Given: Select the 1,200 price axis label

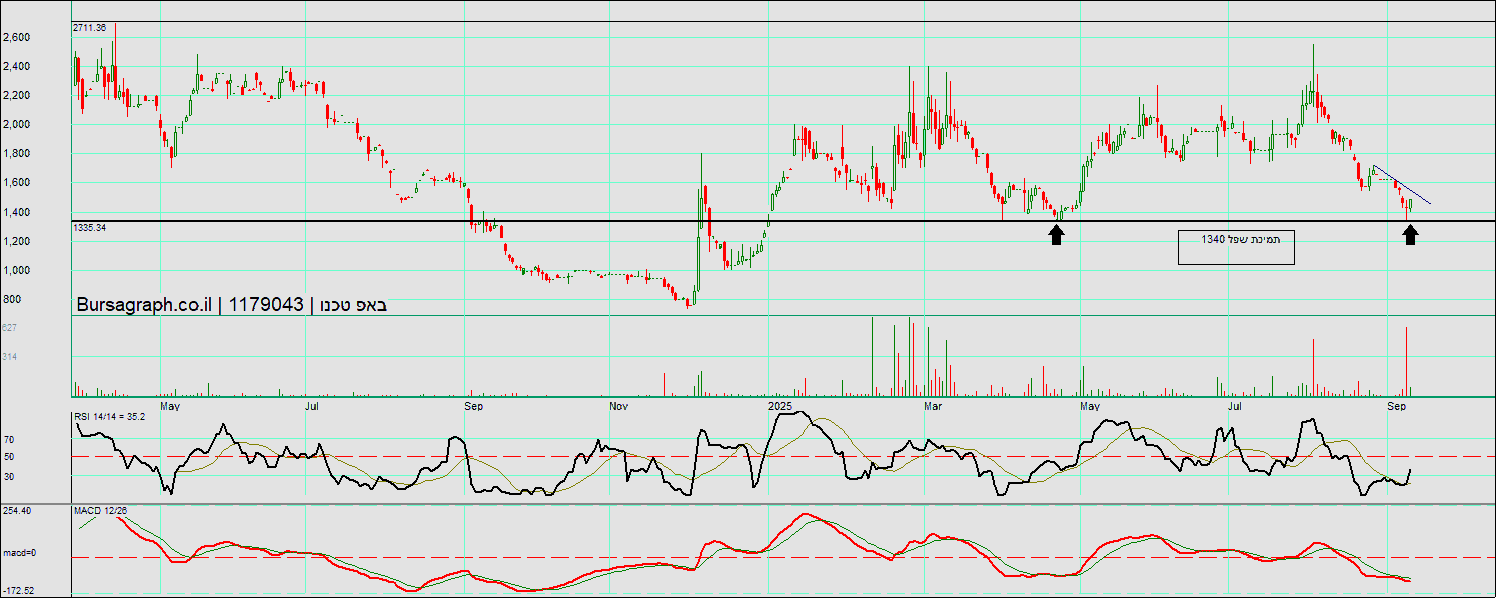Looking at the screenshot, I should 16,242.
